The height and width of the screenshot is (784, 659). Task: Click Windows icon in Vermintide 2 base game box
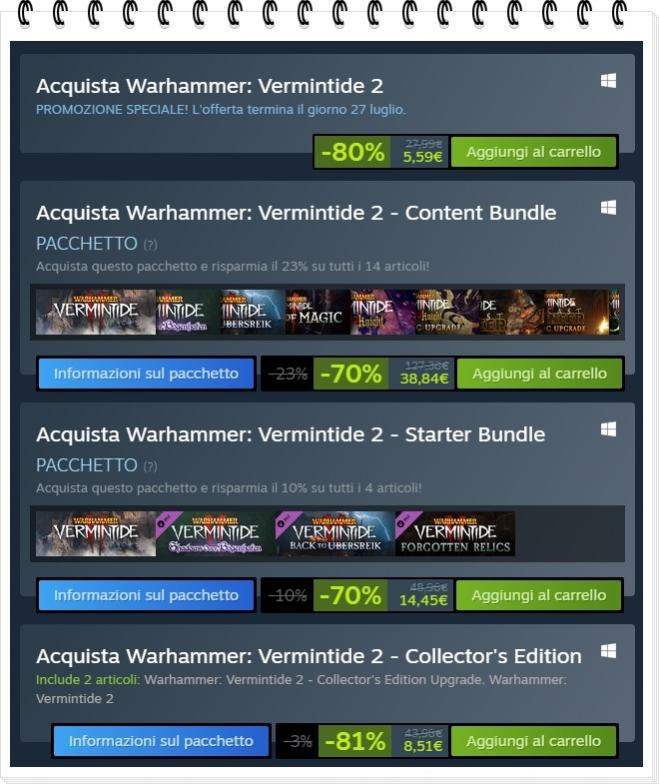click(x=608, y=80)
